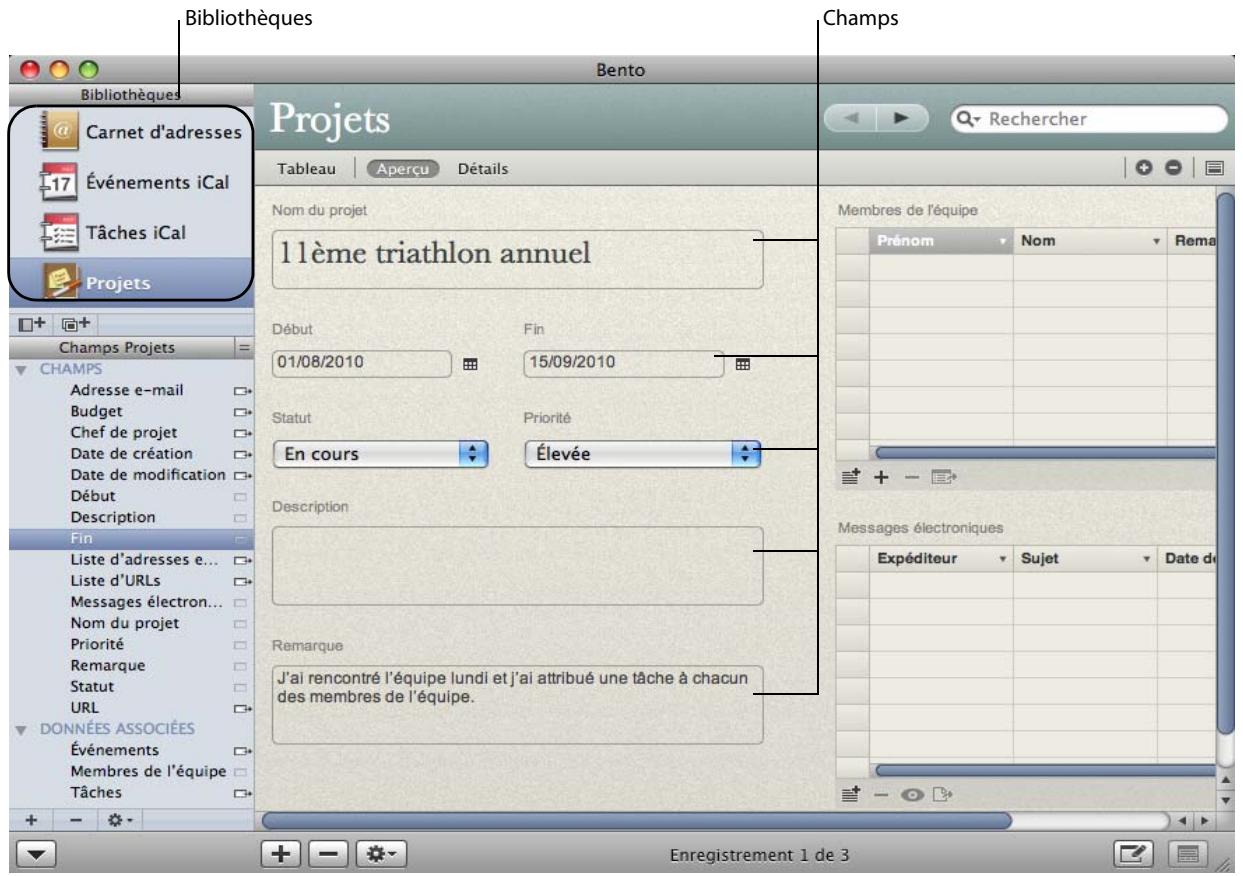The height and width of the screenshot is (876, 1243).
Task: Go to the next record with forward arrow
Action: pos(902,120)
